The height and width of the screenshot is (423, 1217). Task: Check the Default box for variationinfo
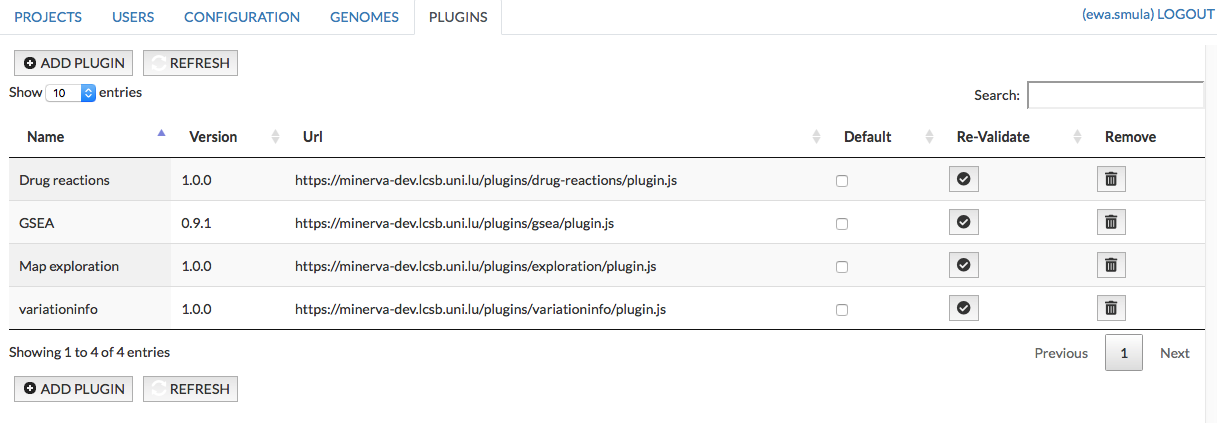(x=842, y=310)
